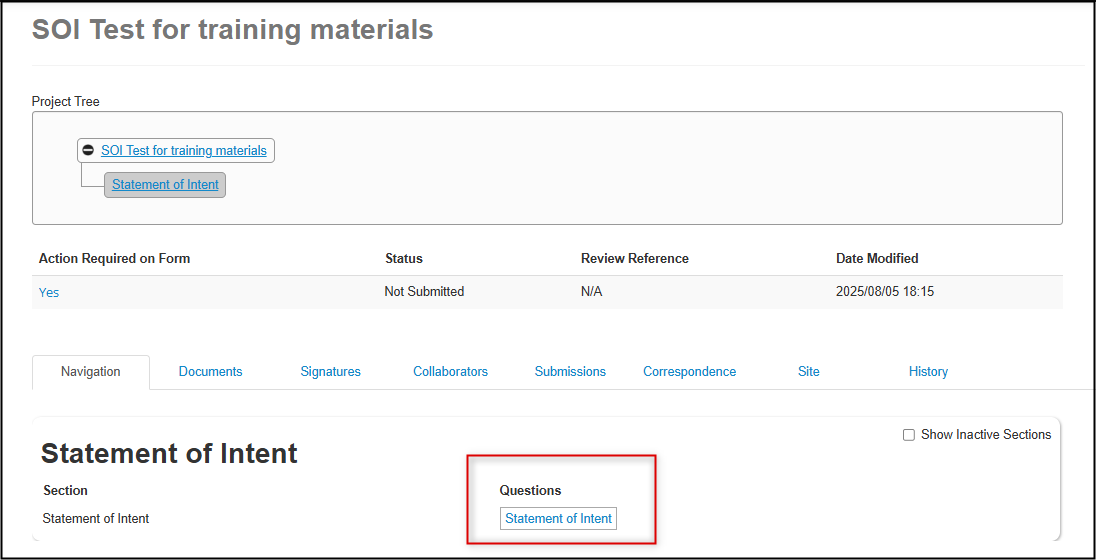This screenshot has height=560, width=1096.
Task: Click Statement of Intent text under Section
Action: tap(96, 519)
